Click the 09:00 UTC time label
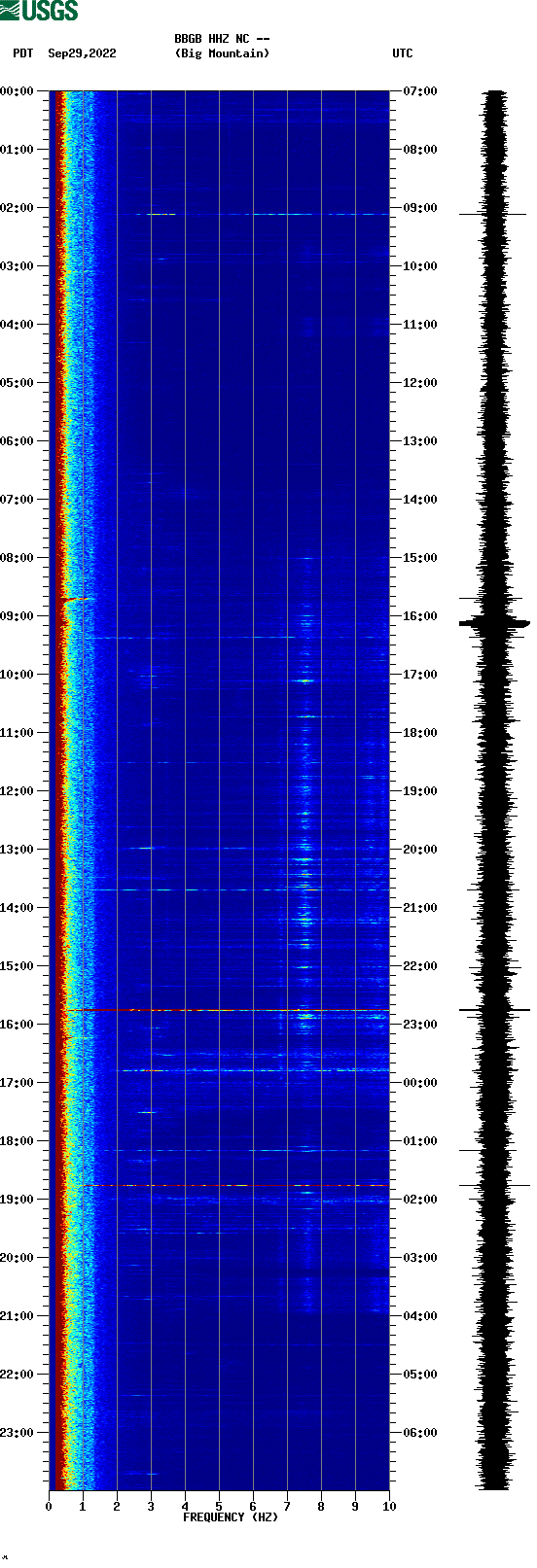 [420, 208]
